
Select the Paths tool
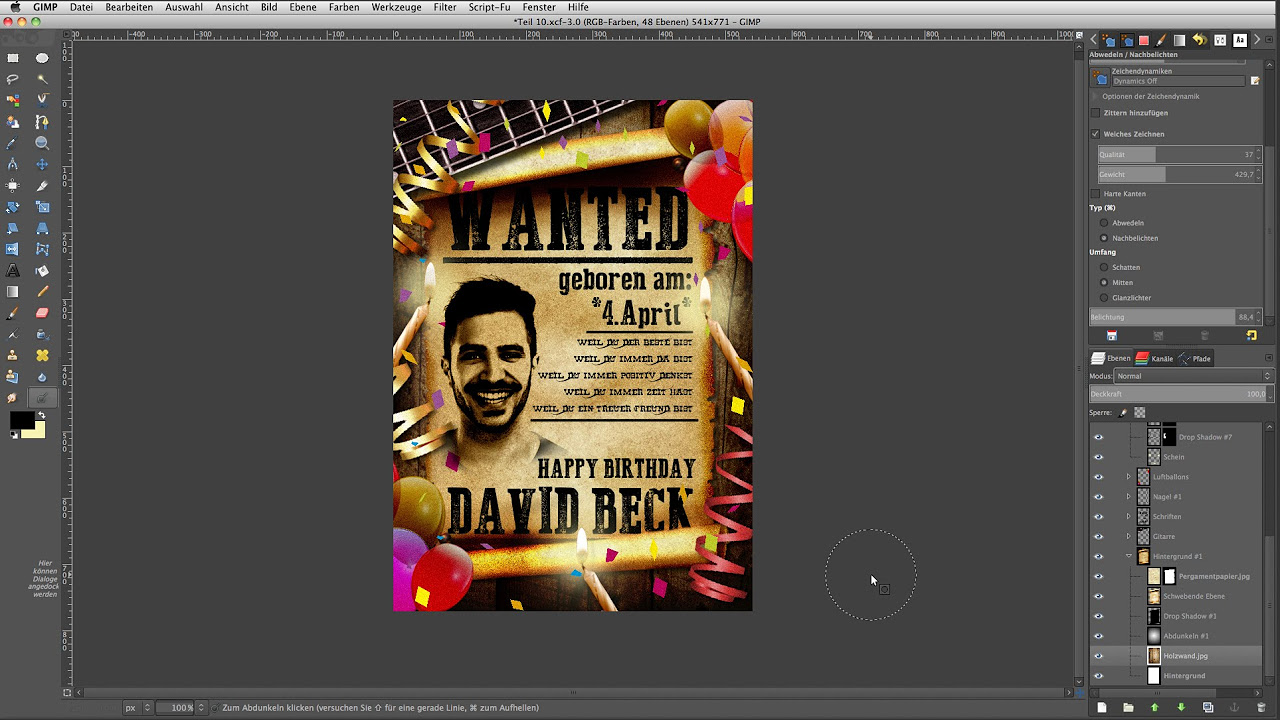[x=42, y=122]
